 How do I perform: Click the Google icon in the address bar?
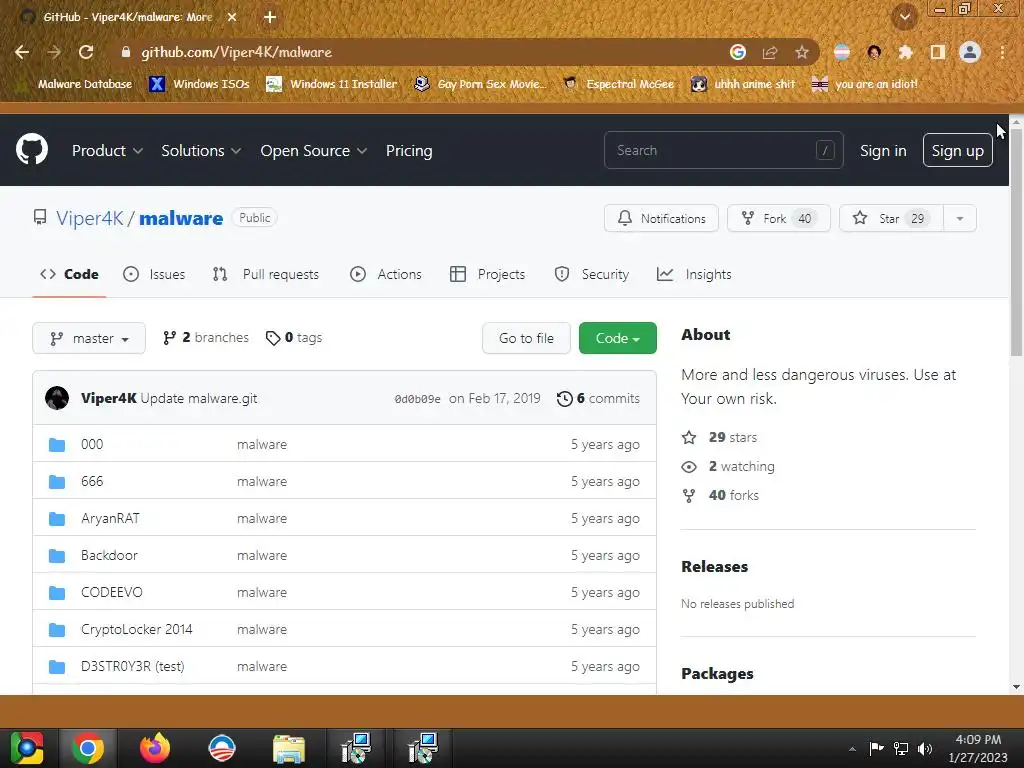(x=738, y=52)
